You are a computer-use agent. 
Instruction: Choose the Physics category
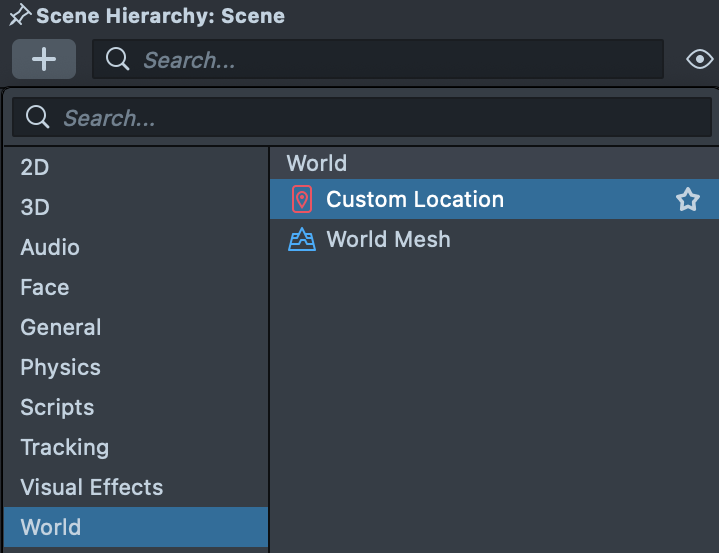(x=61, y=367)
